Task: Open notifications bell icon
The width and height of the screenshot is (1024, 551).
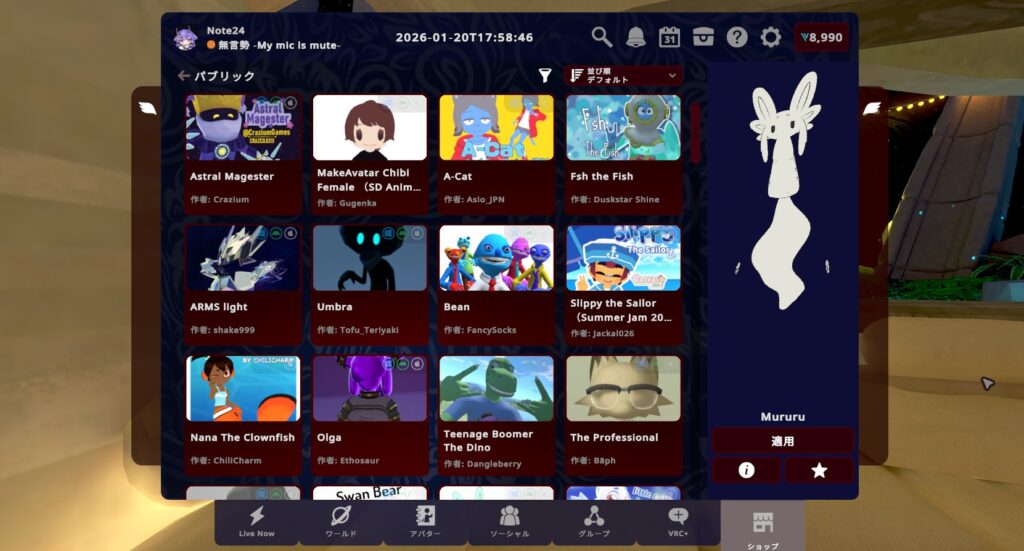Action: (x=635, y=37)
